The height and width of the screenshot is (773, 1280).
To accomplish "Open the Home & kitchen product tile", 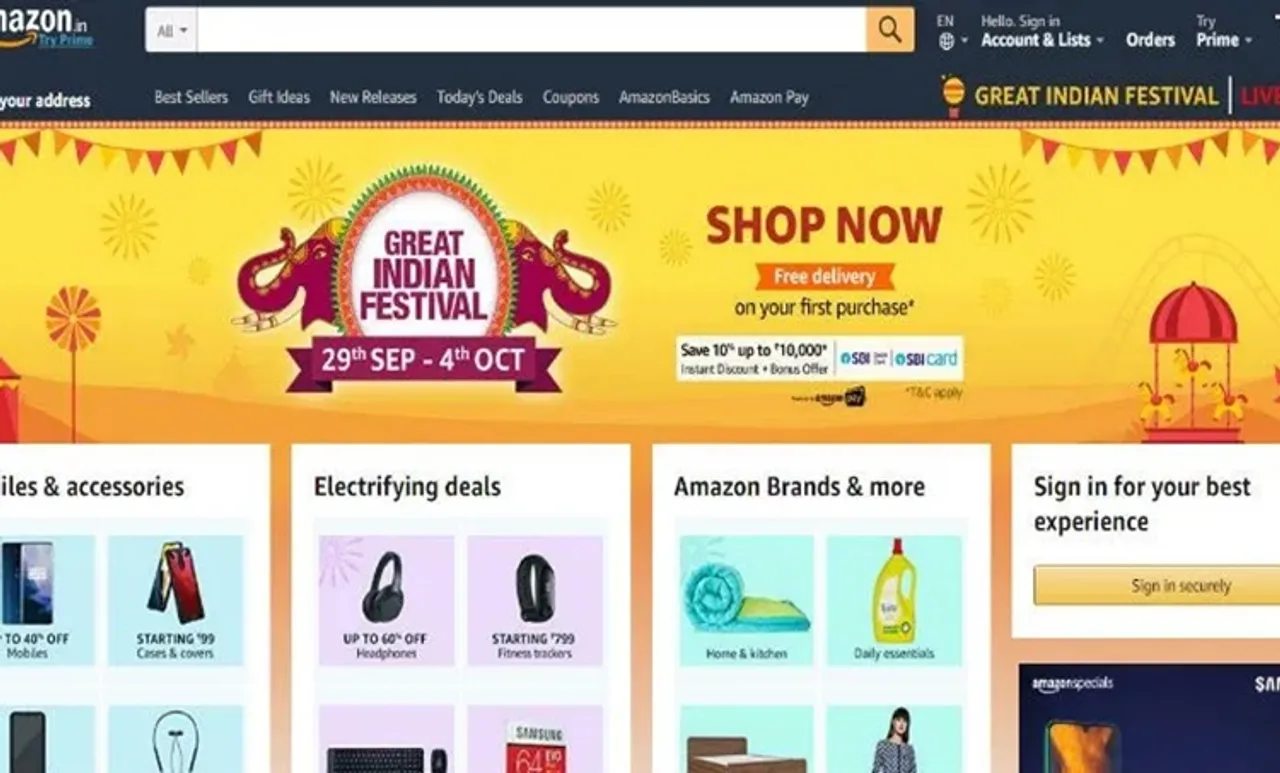I will [747, 600].
